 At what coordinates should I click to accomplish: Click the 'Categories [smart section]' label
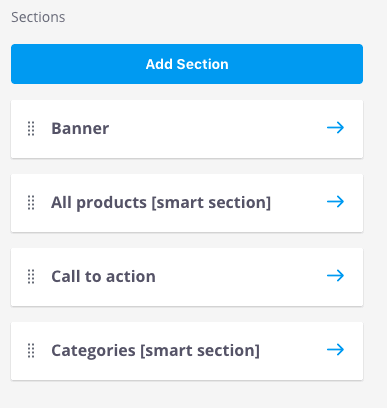155,351
